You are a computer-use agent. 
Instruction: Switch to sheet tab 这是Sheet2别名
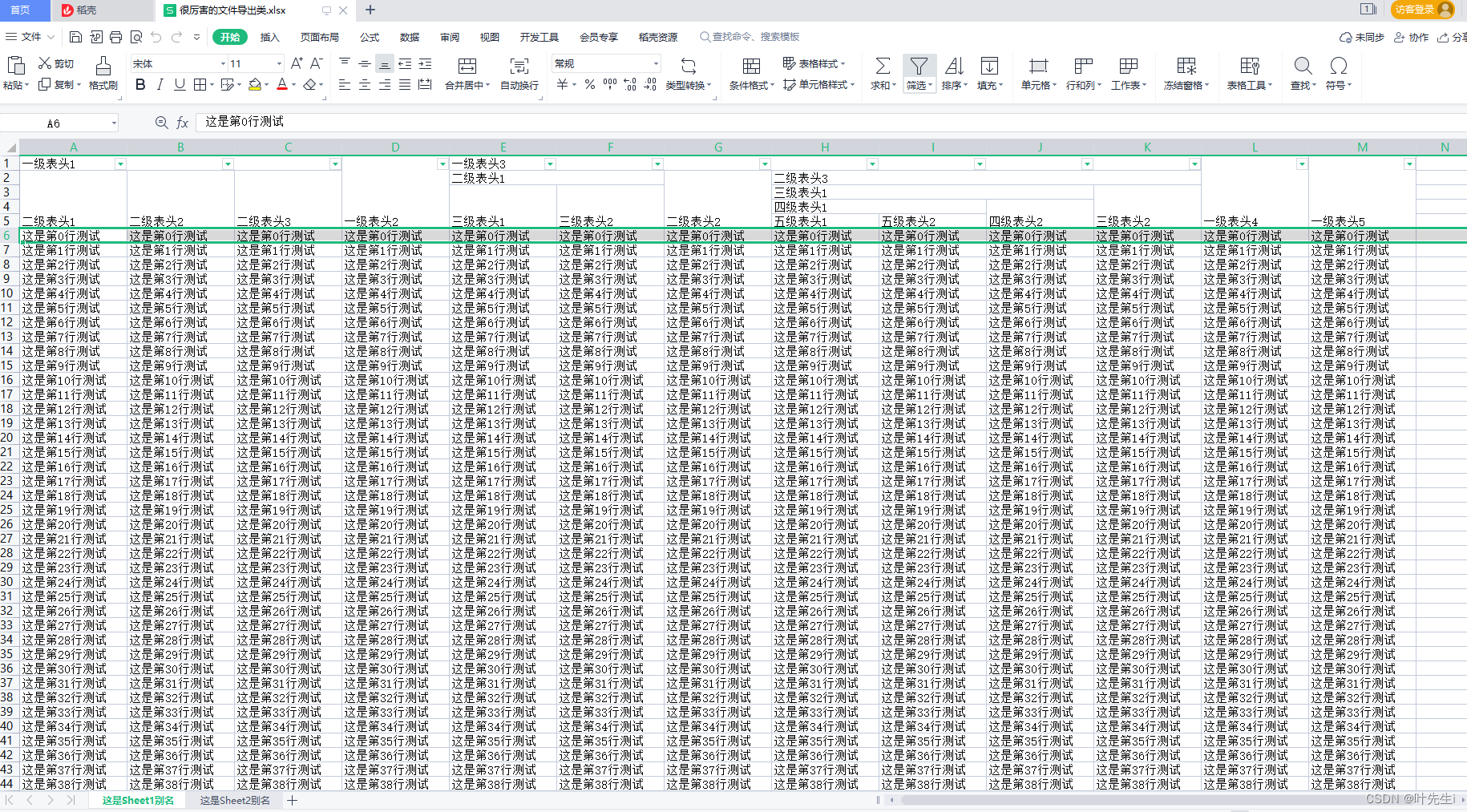coord(235,800)
